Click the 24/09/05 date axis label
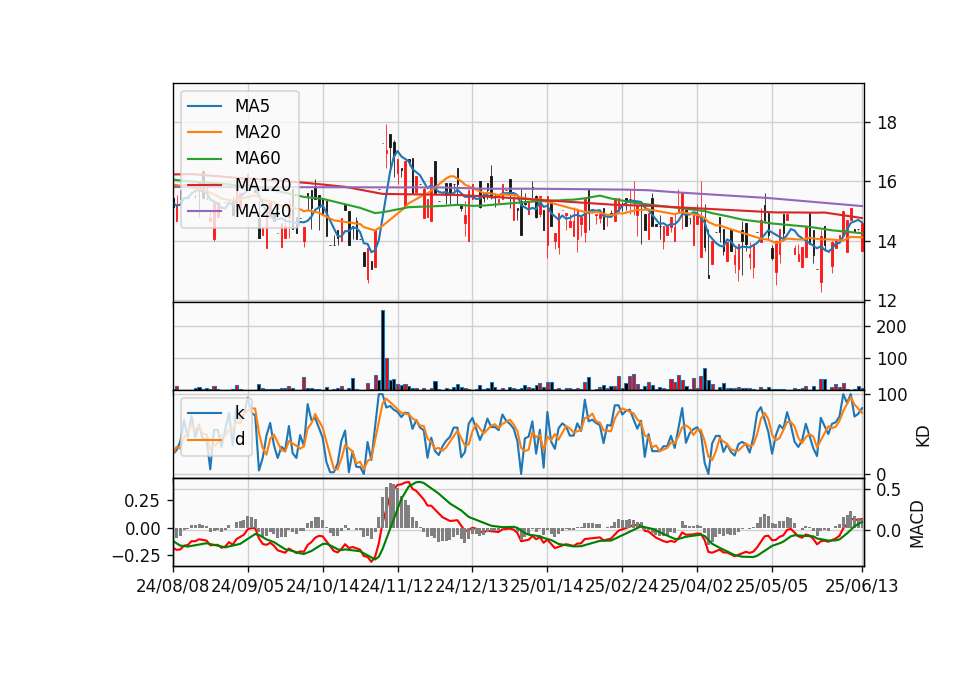Viewport: 960px width, 690px height. (248, 586)
